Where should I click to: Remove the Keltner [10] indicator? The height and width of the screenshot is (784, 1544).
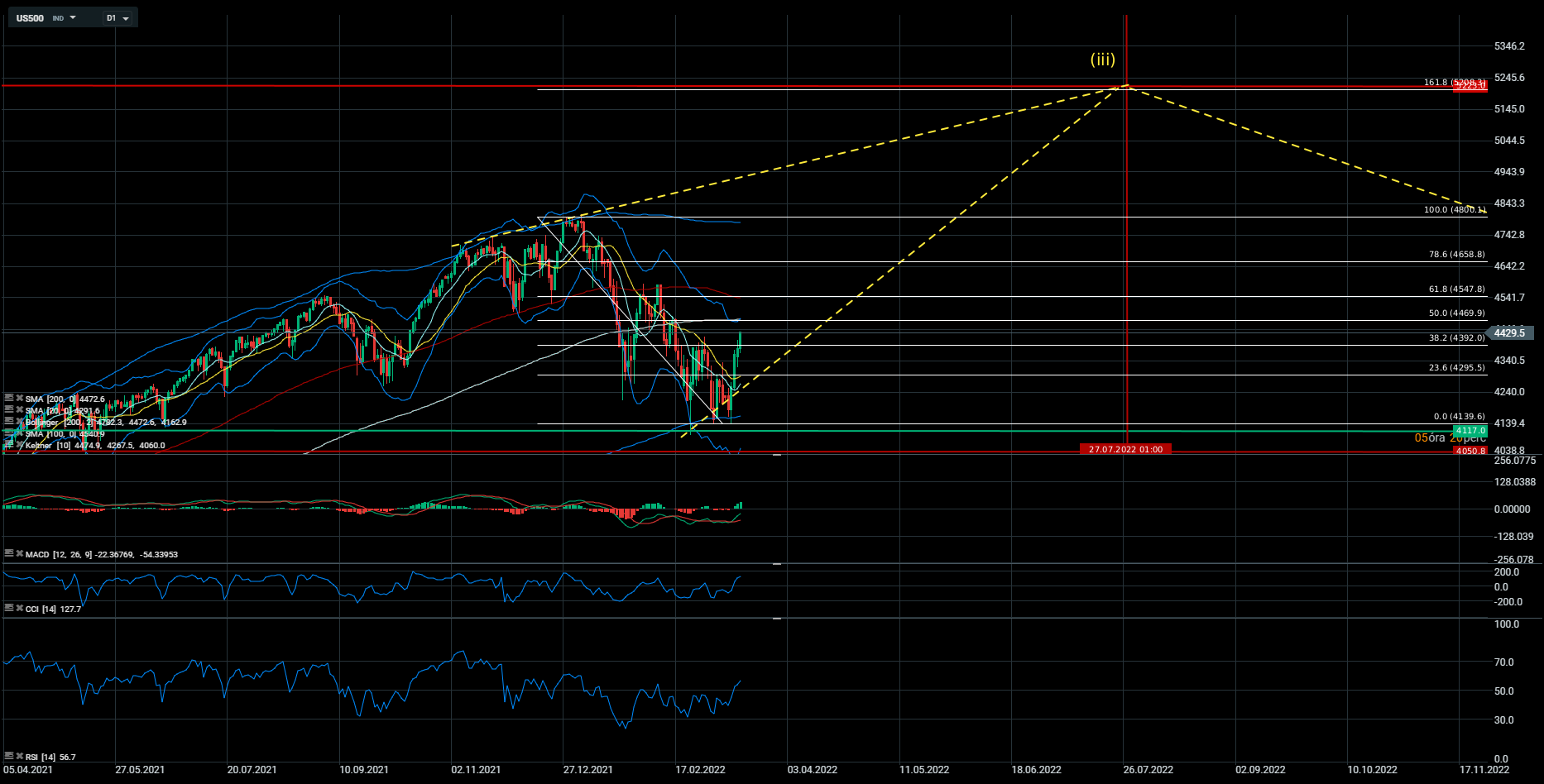click(20, 445)
